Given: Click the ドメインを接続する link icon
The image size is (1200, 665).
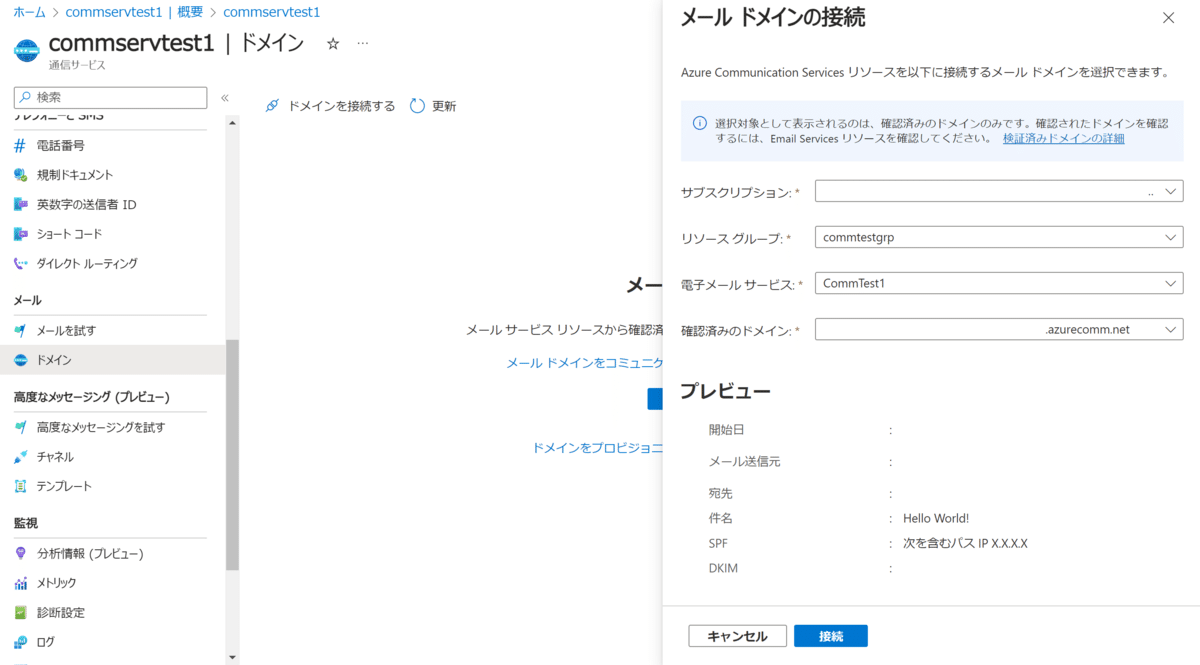Looking at the screenshot, I should click(272, 106).
